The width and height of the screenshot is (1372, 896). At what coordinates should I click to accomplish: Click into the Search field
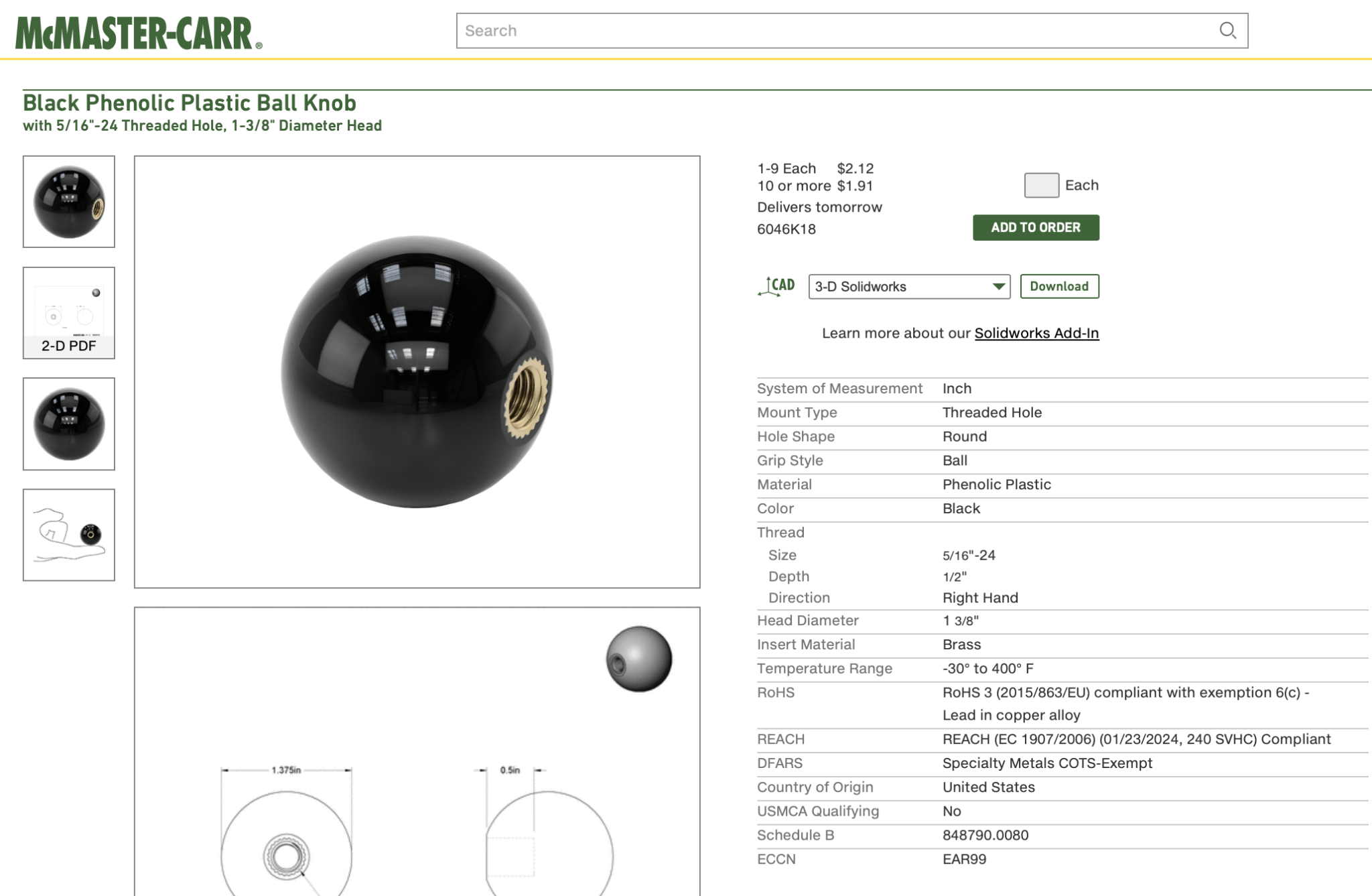point(837,30)
